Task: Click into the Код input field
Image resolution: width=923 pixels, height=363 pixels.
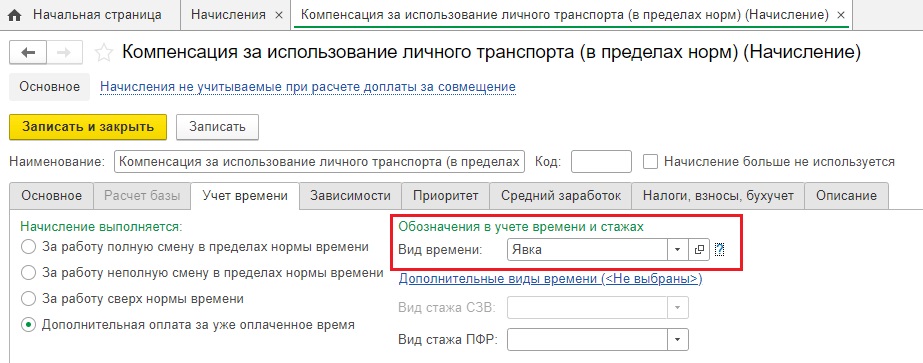Action: click(x=601, y=161)
